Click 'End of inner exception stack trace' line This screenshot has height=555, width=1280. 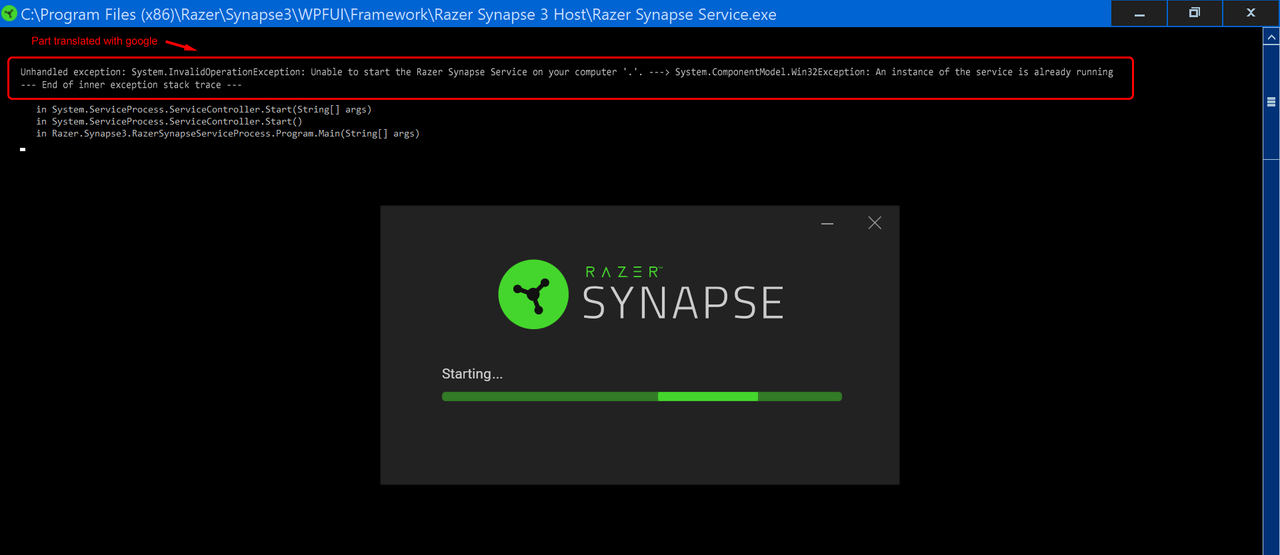[x=130, y=85]
